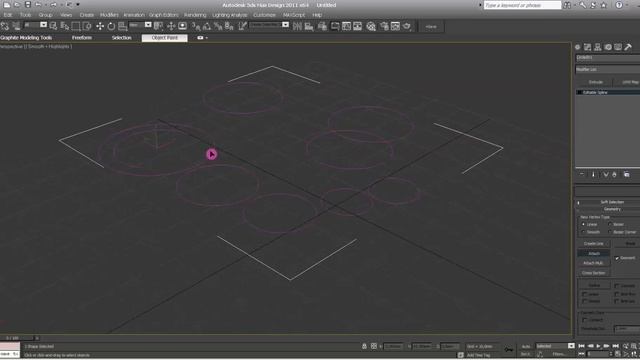Toggle Window/Crossing selection mode
This screenshot has width=640, height=360.
tap(87, 26)
